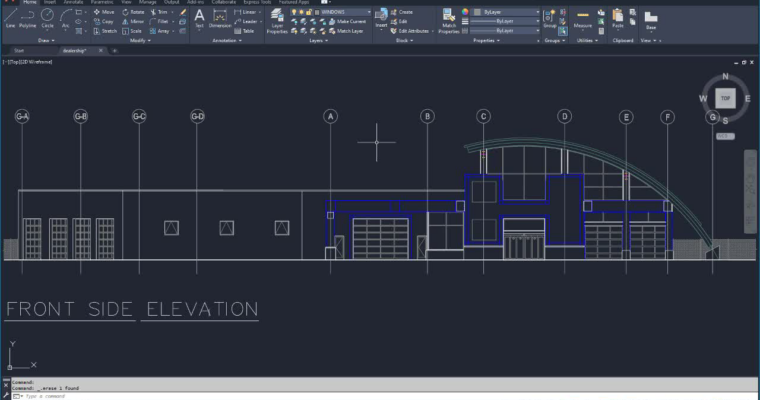Switch to the Insert ribbon tab

pos(50,2)
